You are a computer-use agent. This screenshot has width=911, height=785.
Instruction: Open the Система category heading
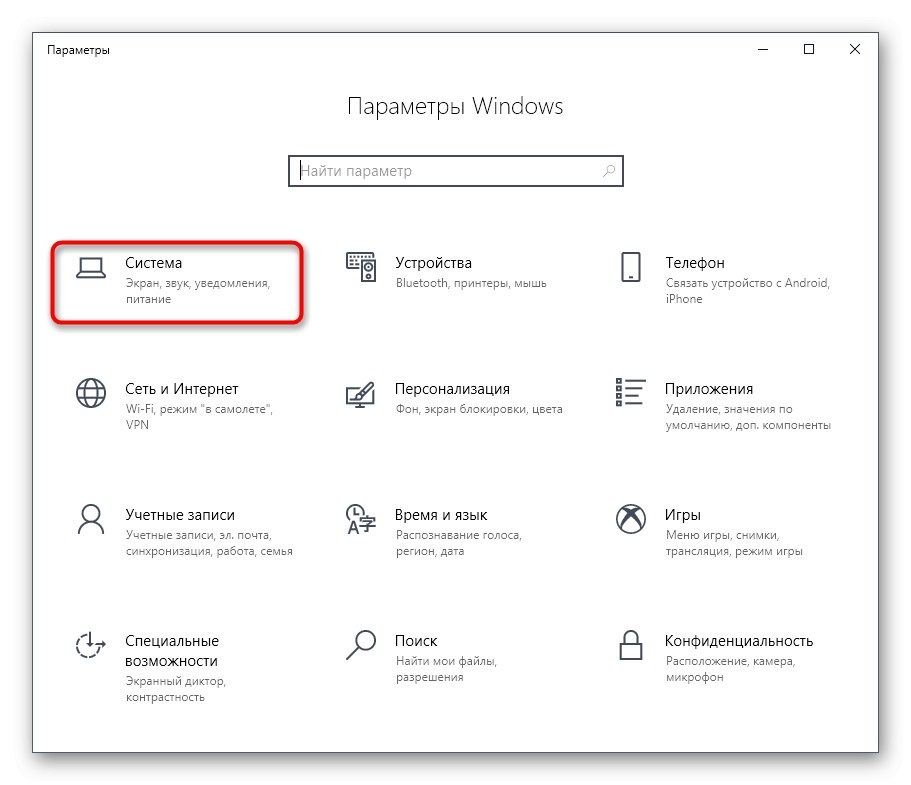click(x=153, y=263)
